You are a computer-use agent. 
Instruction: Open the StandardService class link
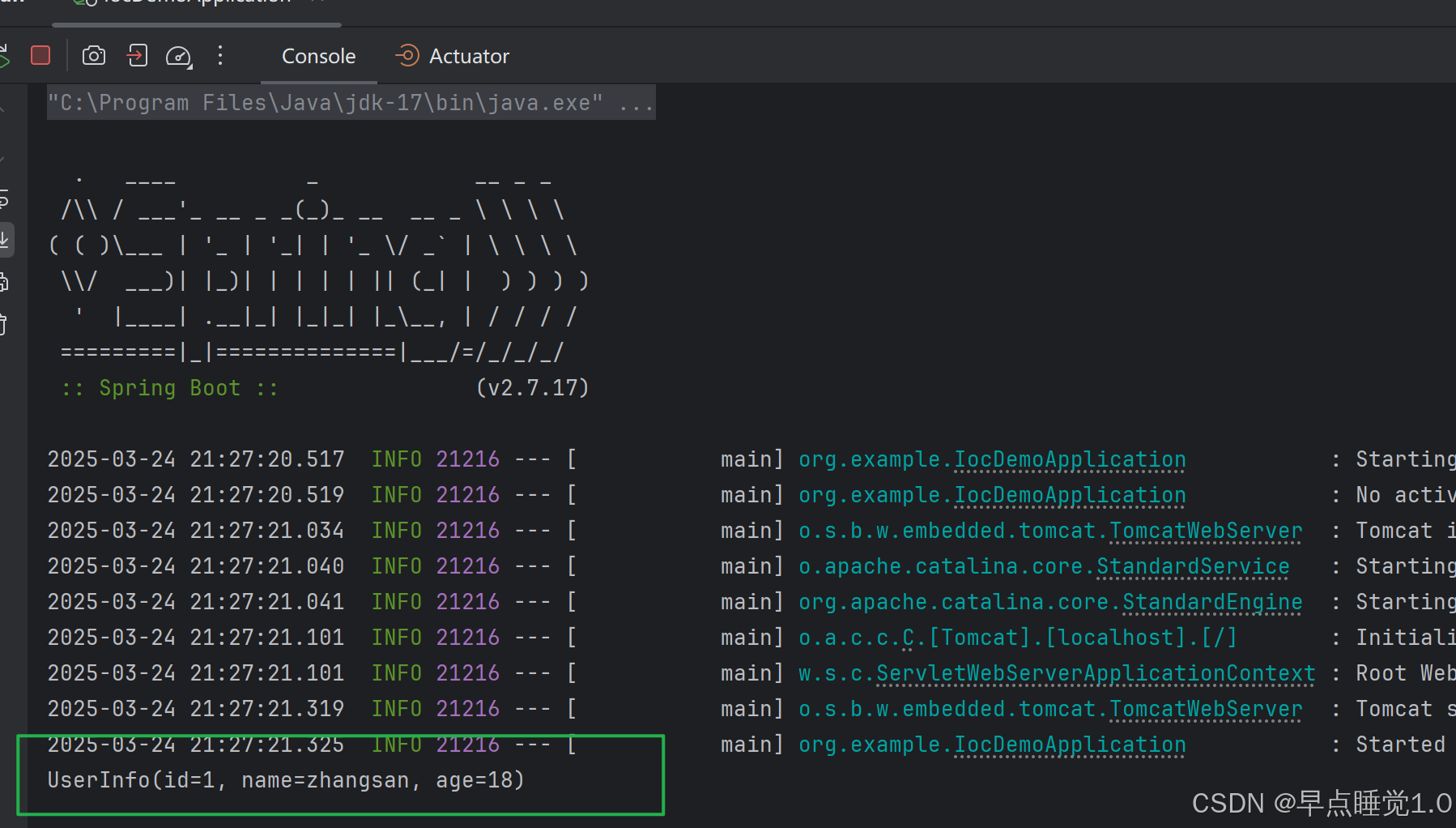(x=1193, y=566)
